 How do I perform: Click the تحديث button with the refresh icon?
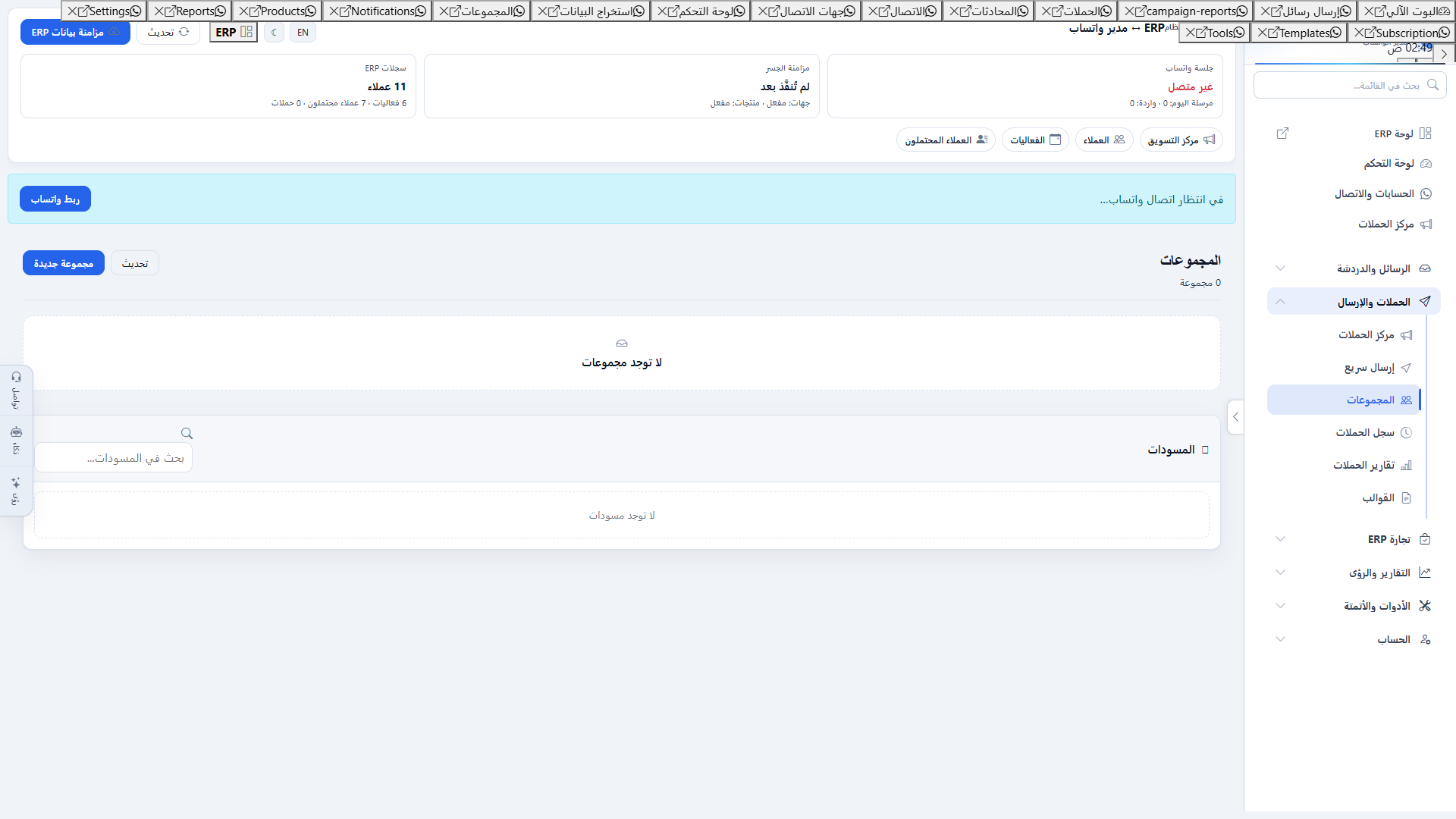[x=168, y=33]
